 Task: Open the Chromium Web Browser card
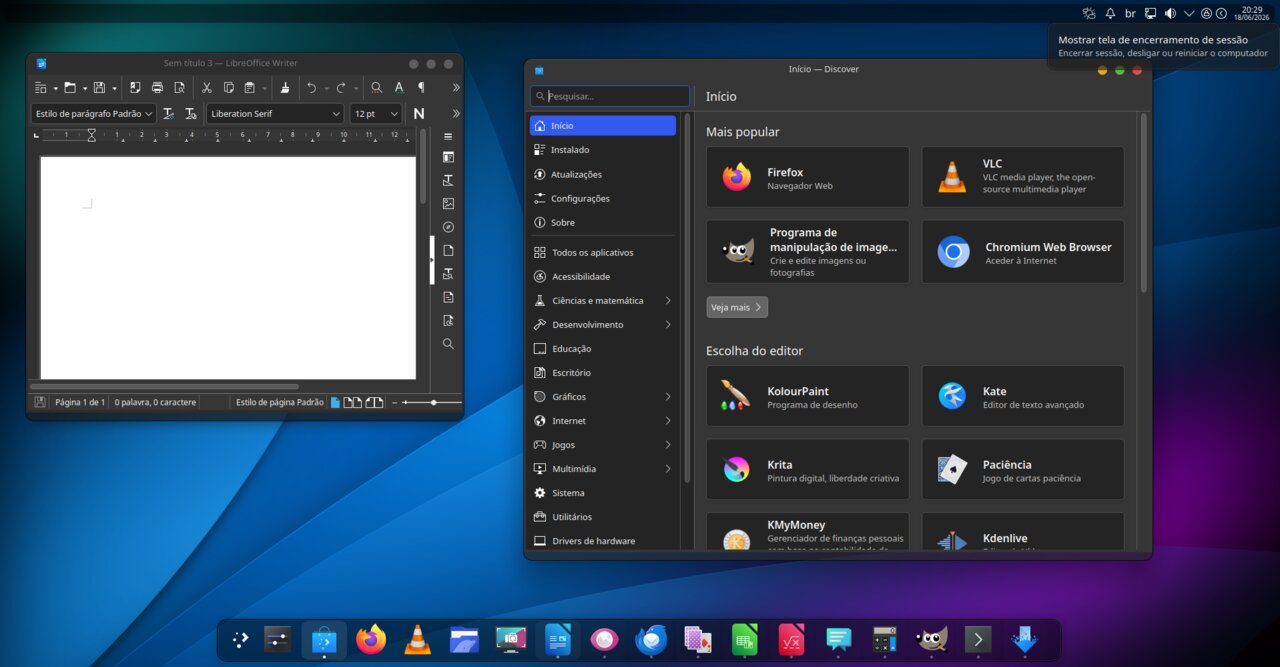(1023, 252)
